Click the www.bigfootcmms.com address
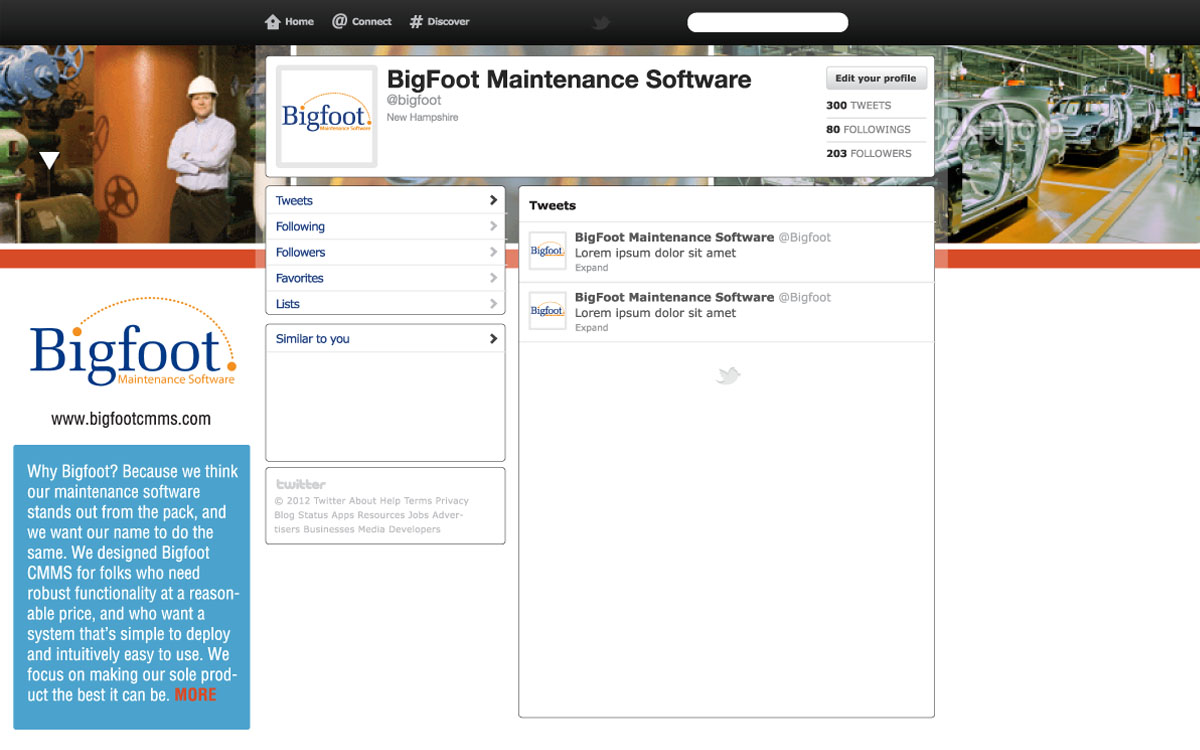The image size is (1200, 750). click(131, 419)
